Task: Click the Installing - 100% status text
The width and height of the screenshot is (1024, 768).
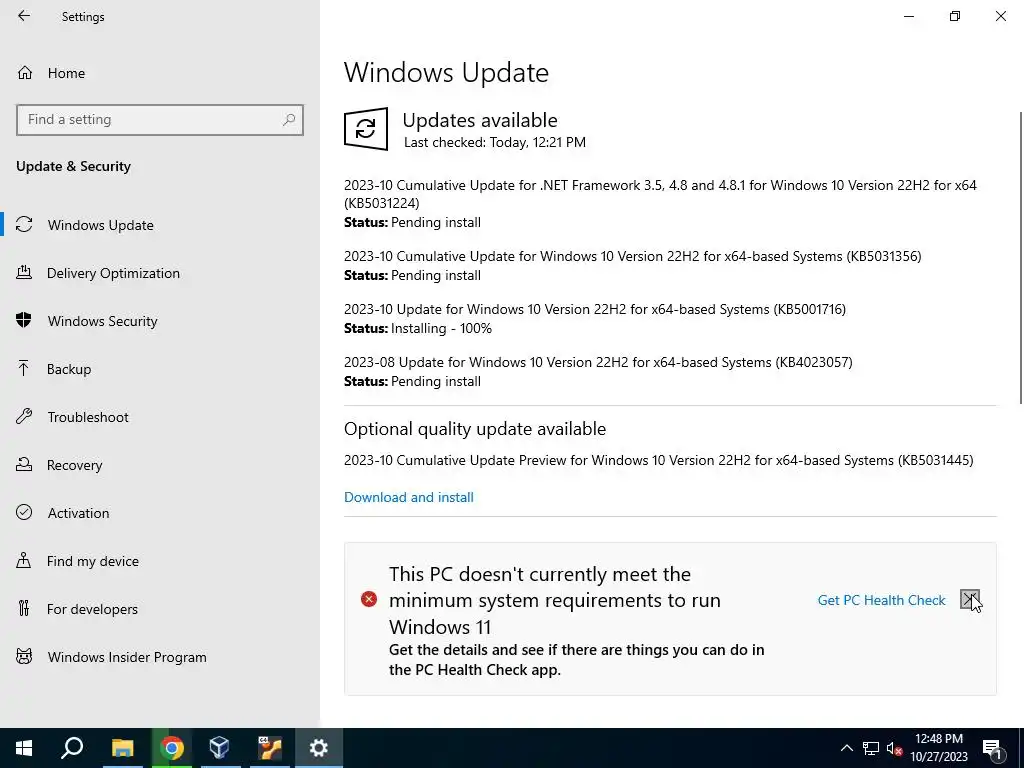Action: point(441,328)
